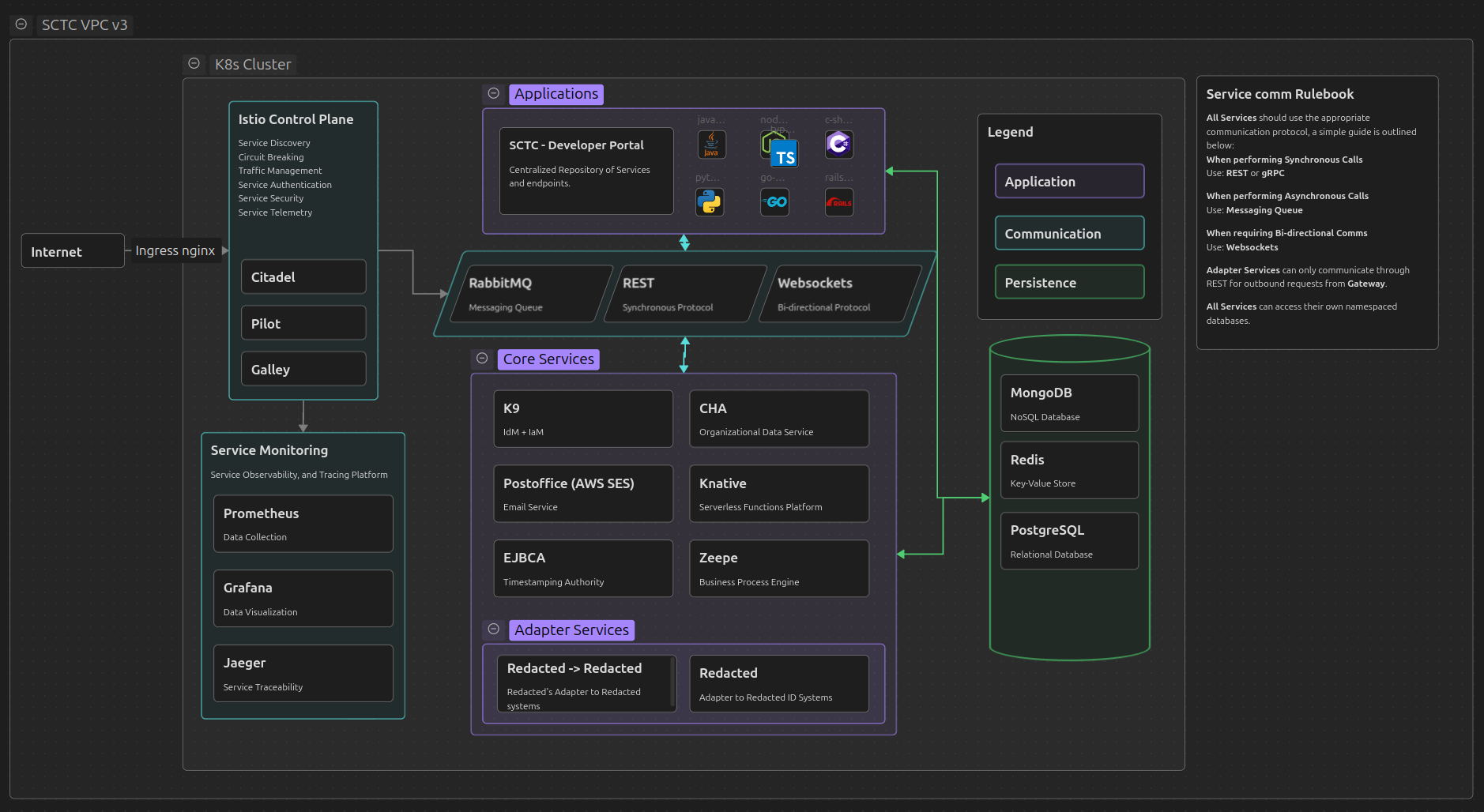Select the CHA Organizational Data Service node
Viewport: 1484px width, 812px height.
779,419
